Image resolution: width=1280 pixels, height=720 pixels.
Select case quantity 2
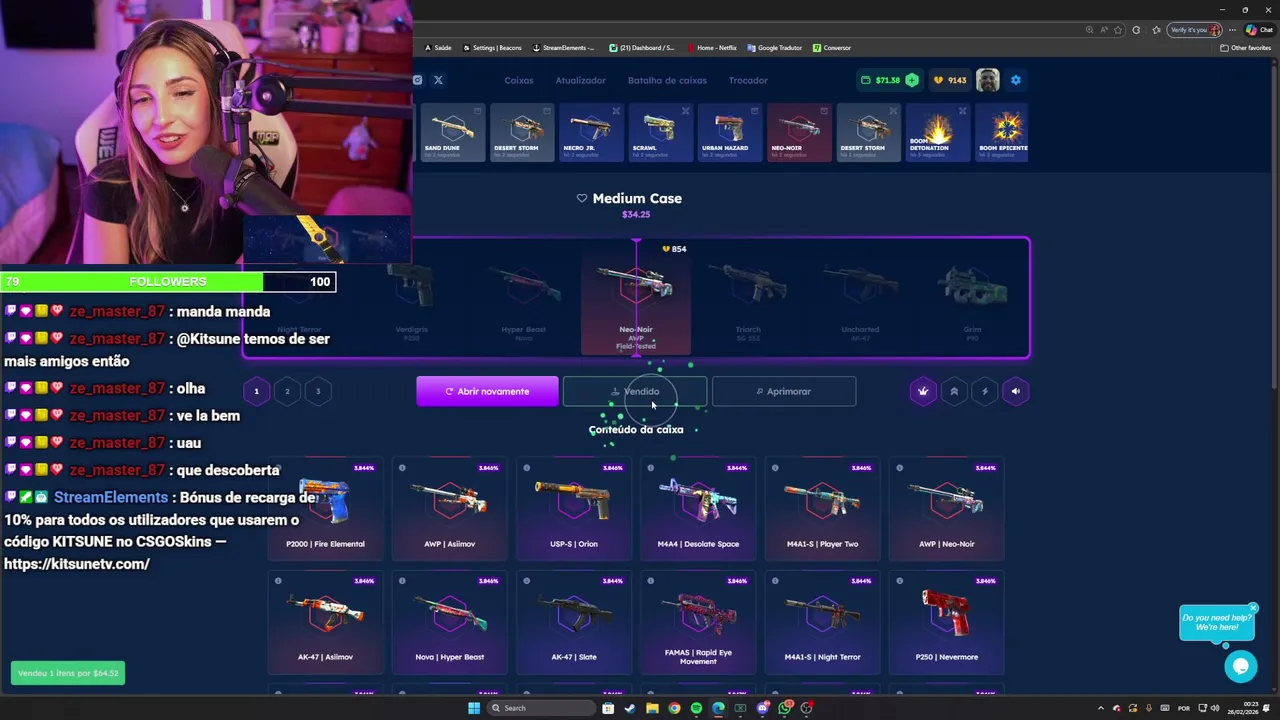287,391
